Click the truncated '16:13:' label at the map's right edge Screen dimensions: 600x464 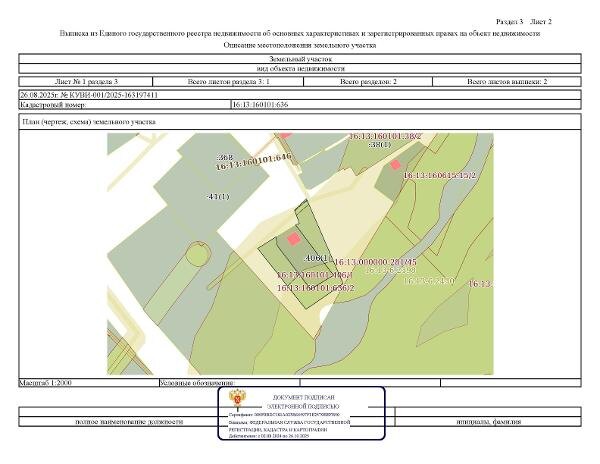click(x=481, y=284)
